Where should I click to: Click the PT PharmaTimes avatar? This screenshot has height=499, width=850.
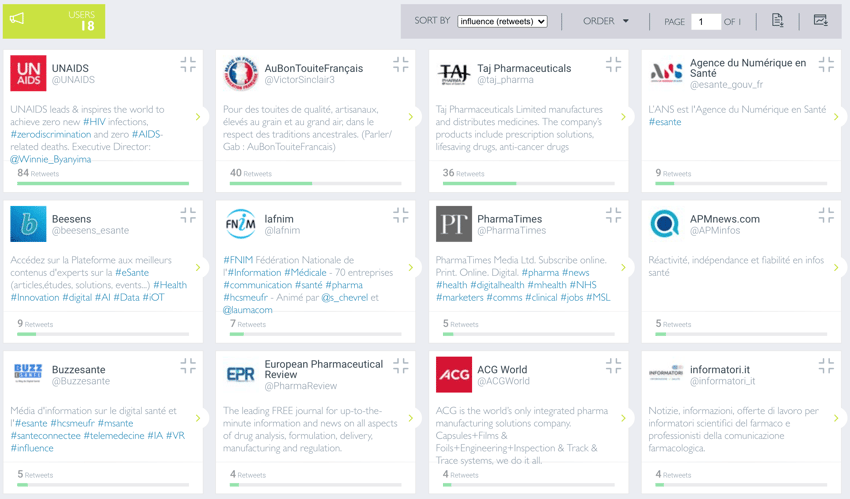[x=454, y=224]
